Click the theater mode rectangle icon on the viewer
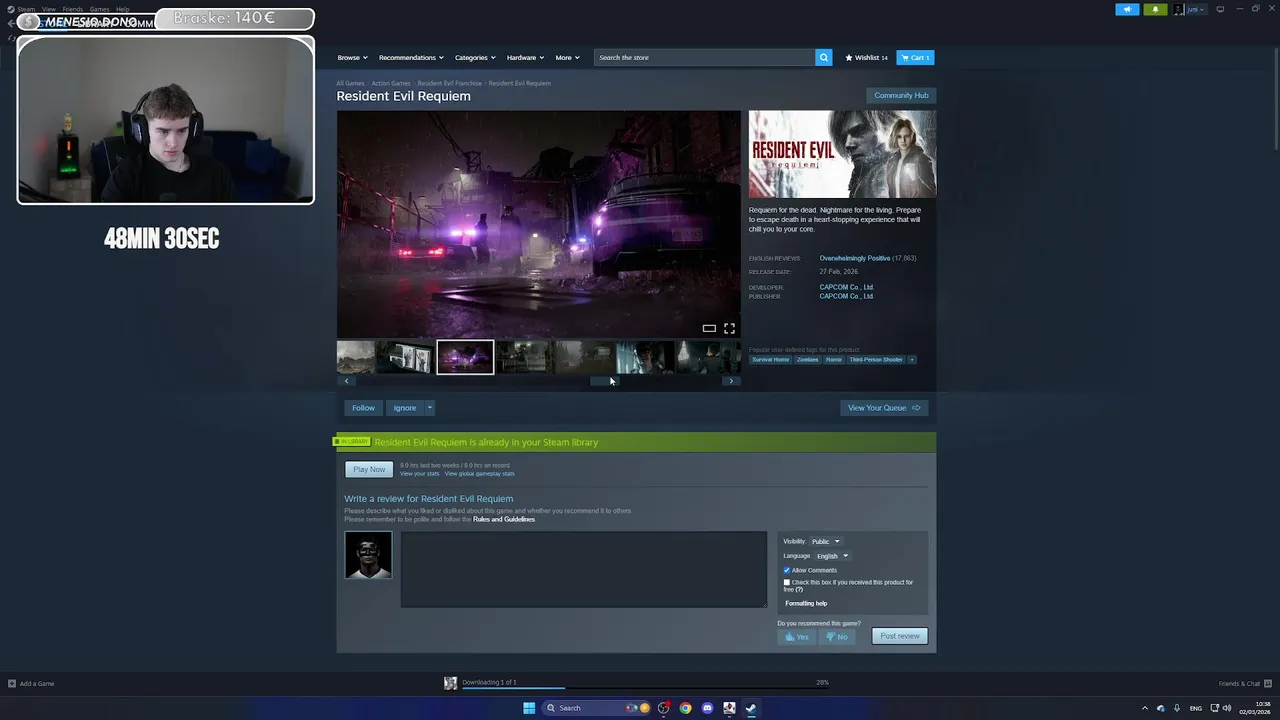1280x720 pixels. (x=709, y=328)
